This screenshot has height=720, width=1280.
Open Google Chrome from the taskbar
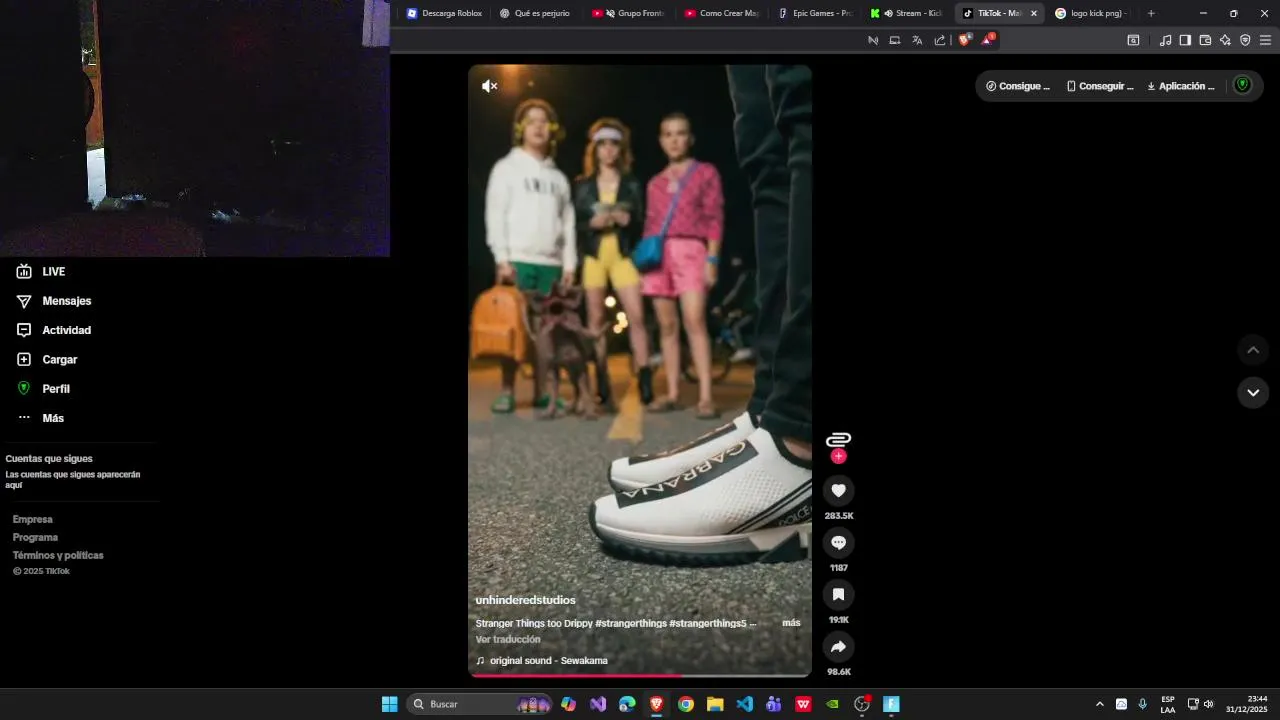click(686, 704)
